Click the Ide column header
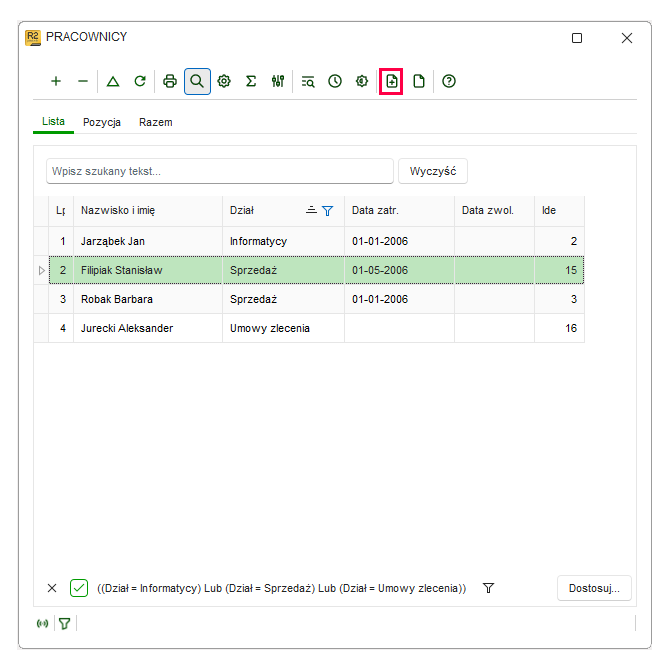 559,210
